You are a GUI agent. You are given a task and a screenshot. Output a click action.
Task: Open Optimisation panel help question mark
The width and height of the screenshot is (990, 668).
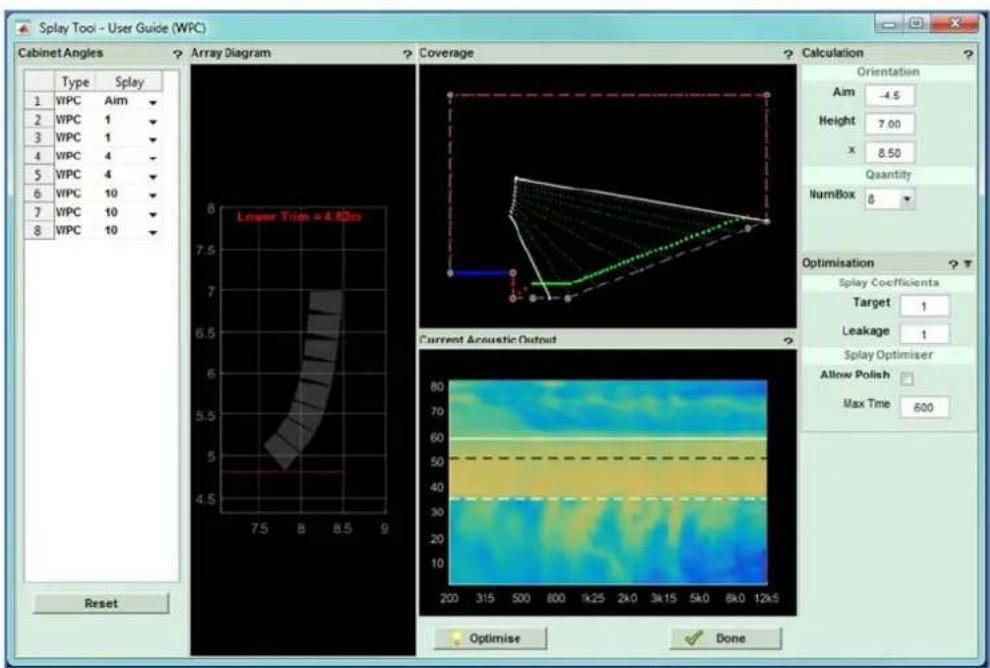954,264
